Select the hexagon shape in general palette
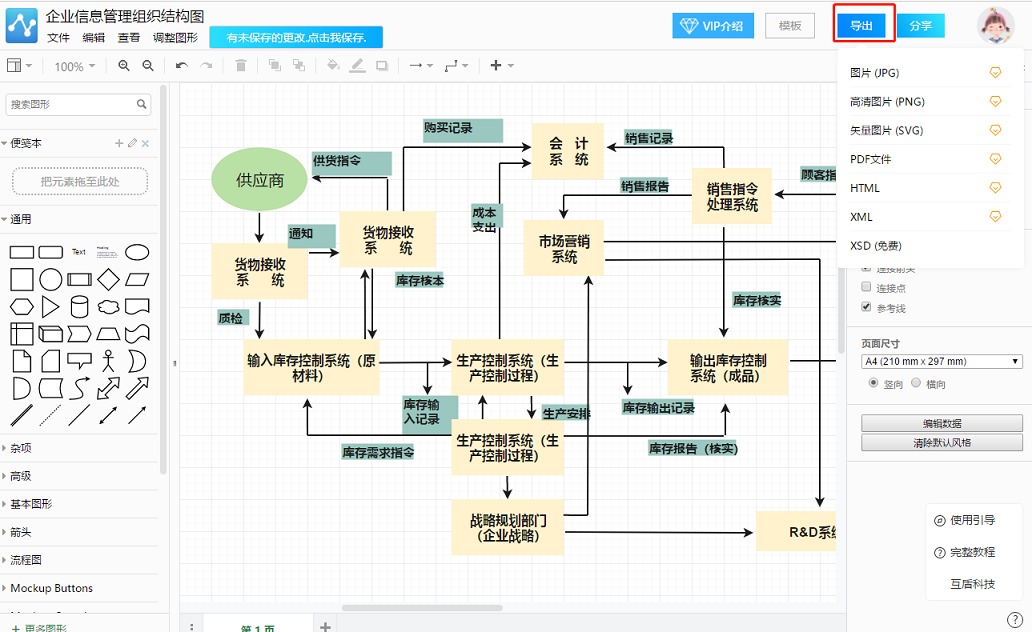The height and width of the screenshot is (632, 1032). [22, 307]
